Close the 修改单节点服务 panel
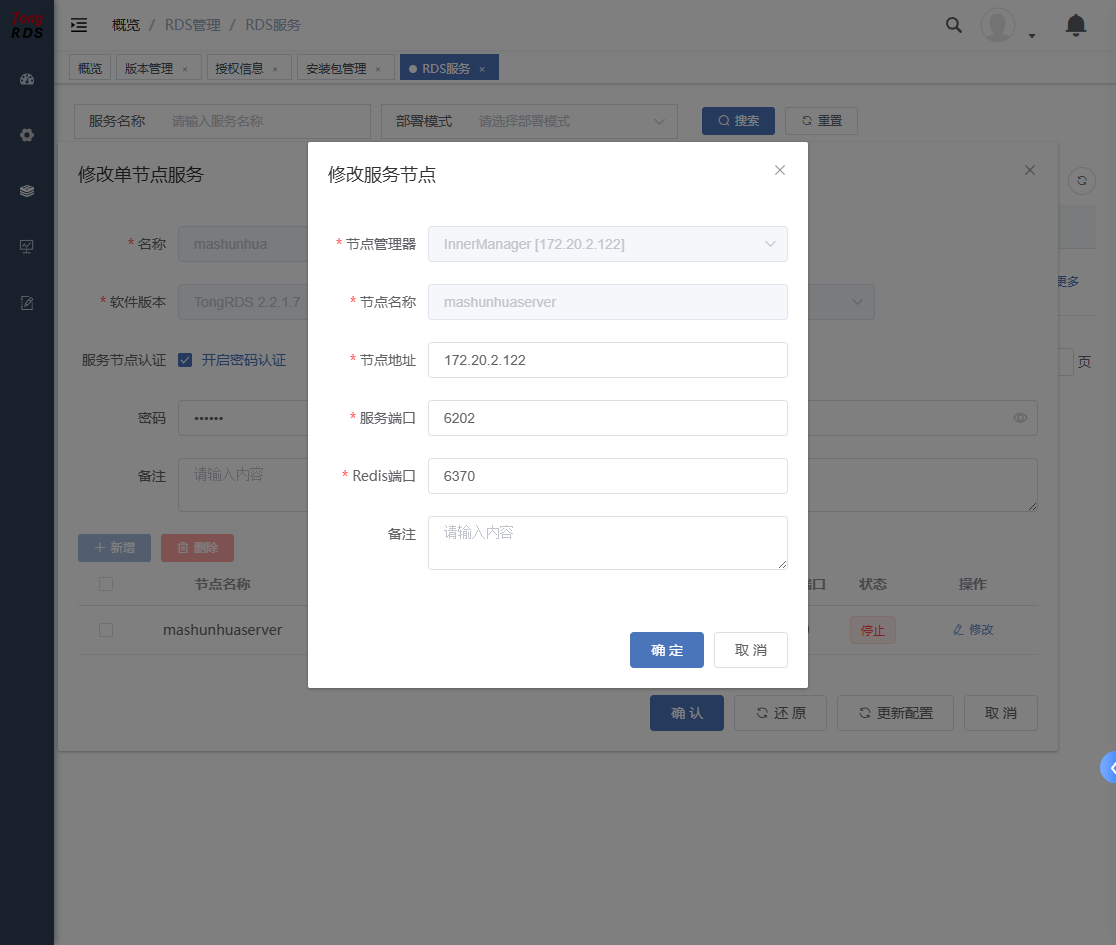Image resolution: width=1116 pixels, height=945 pixels. coord(1030,170)
